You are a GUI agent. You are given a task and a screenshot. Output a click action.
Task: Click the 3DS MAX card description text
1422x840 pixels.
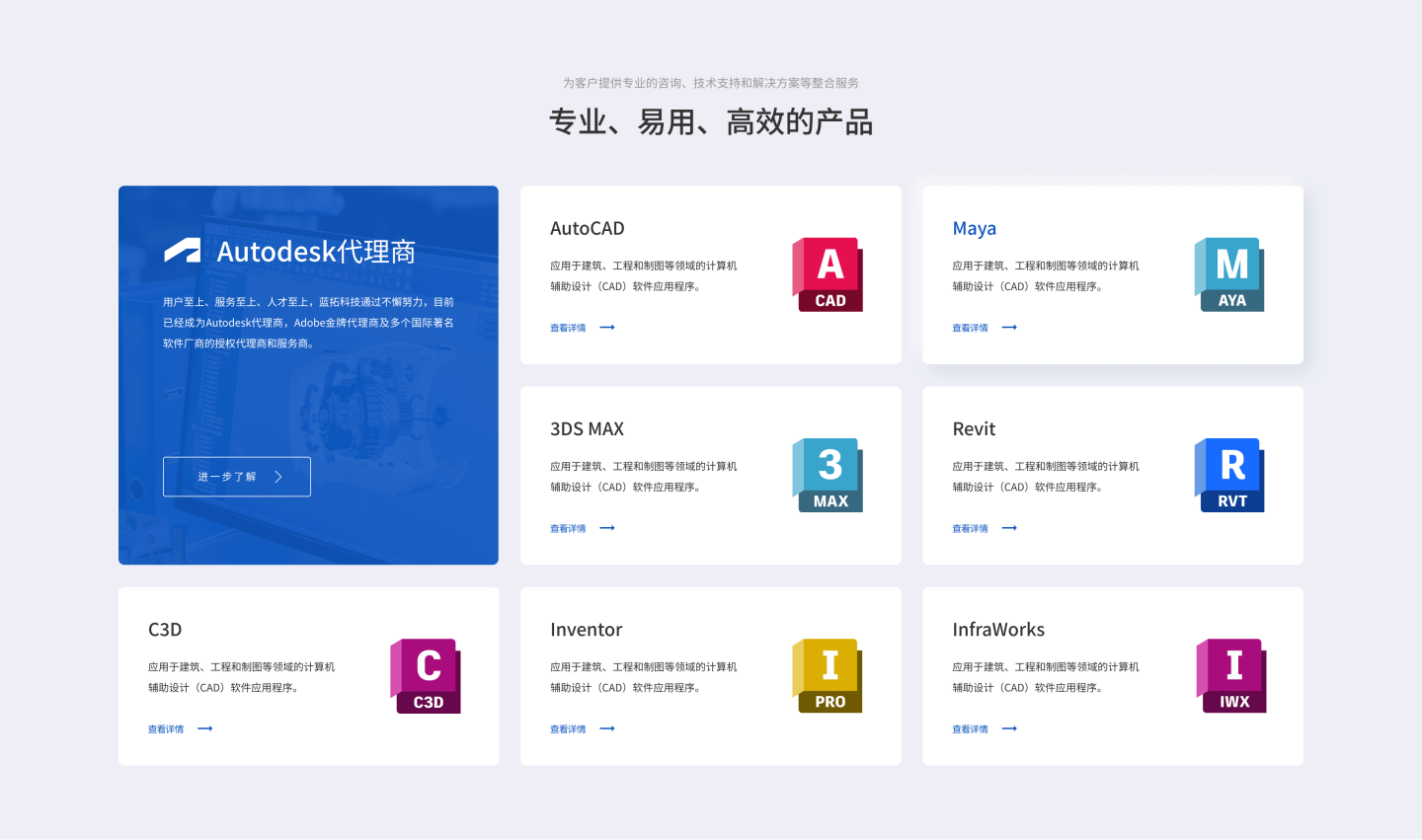644,477
